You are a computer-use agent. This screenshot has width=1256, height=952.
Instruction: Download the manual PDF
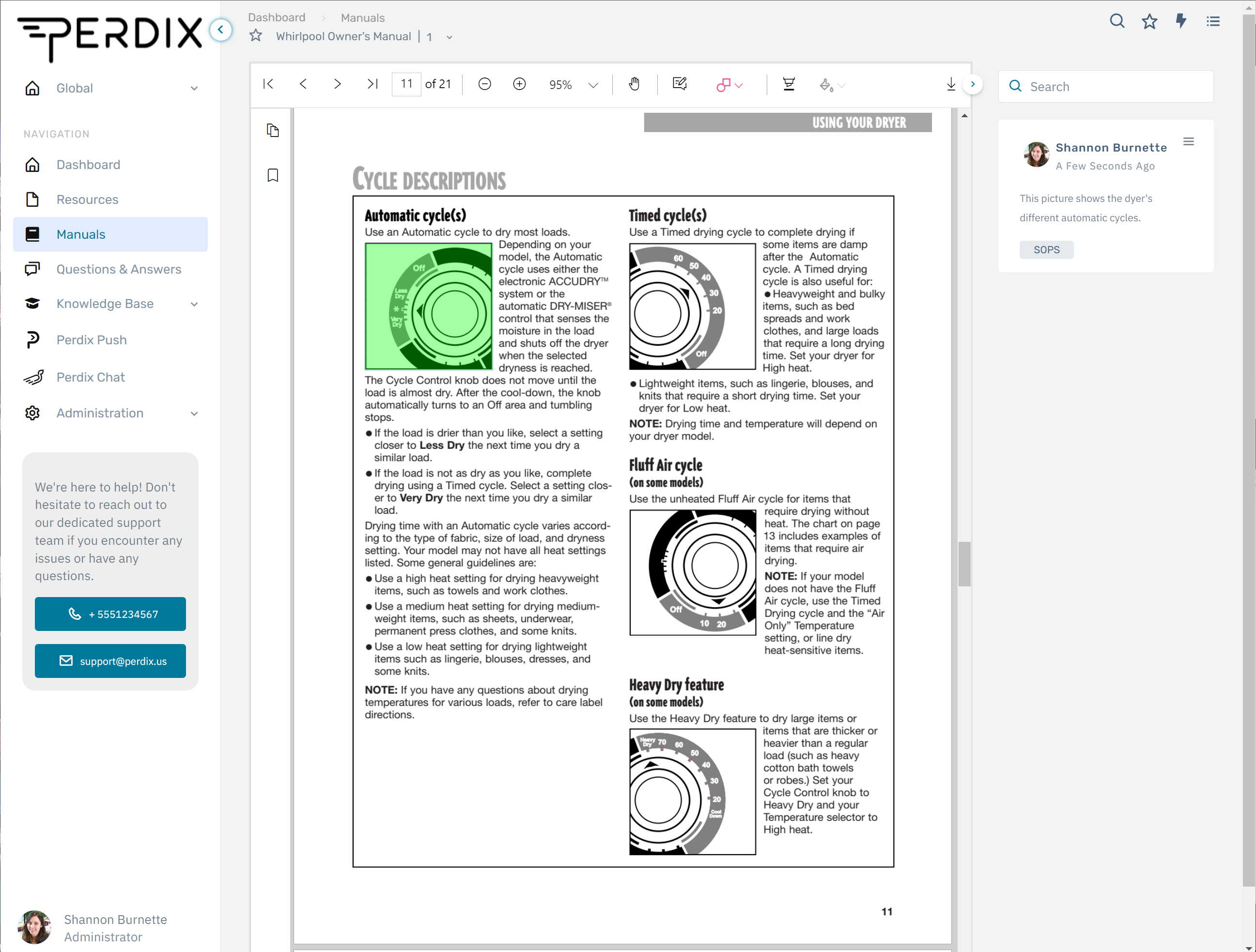click(x=951, y=84)
